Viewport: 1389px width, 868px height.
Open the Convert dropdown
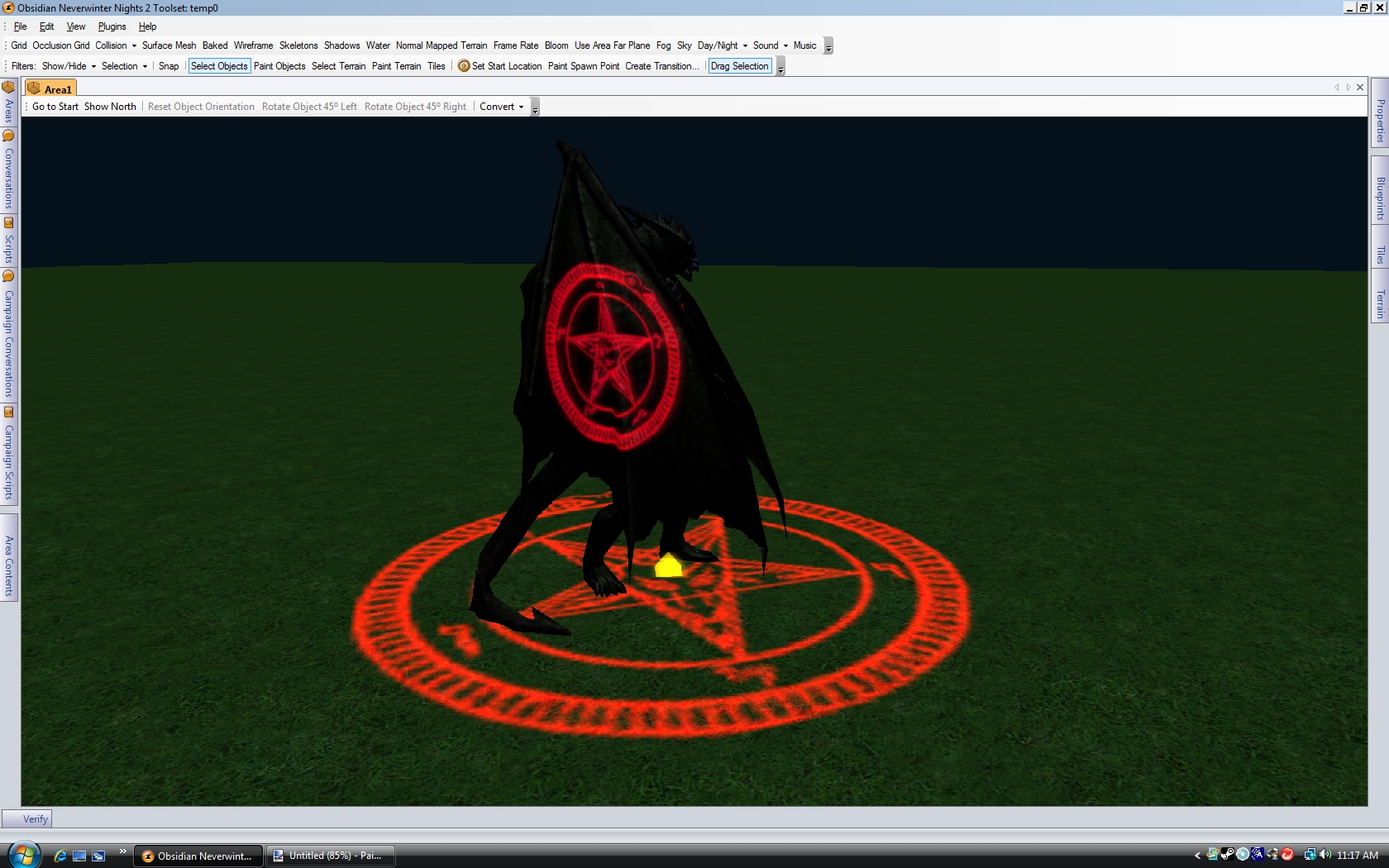[501, 107]
